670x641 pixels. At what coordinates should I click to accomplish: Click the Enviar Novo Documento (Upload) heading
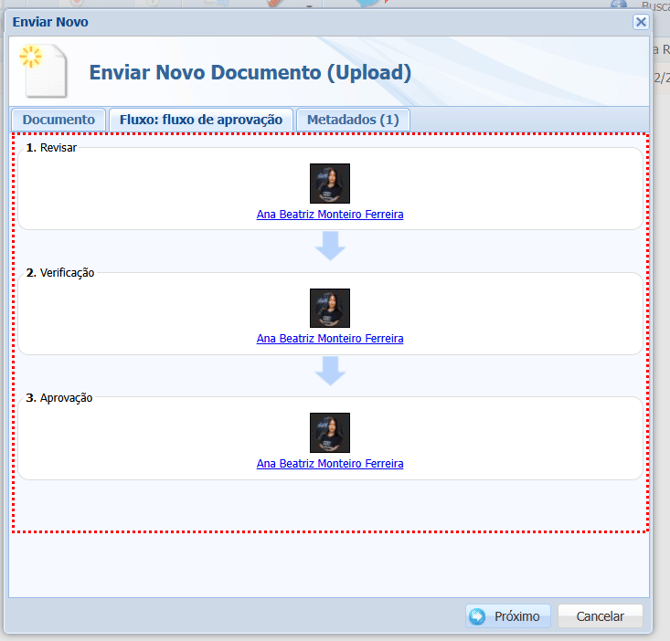point(250,73)
